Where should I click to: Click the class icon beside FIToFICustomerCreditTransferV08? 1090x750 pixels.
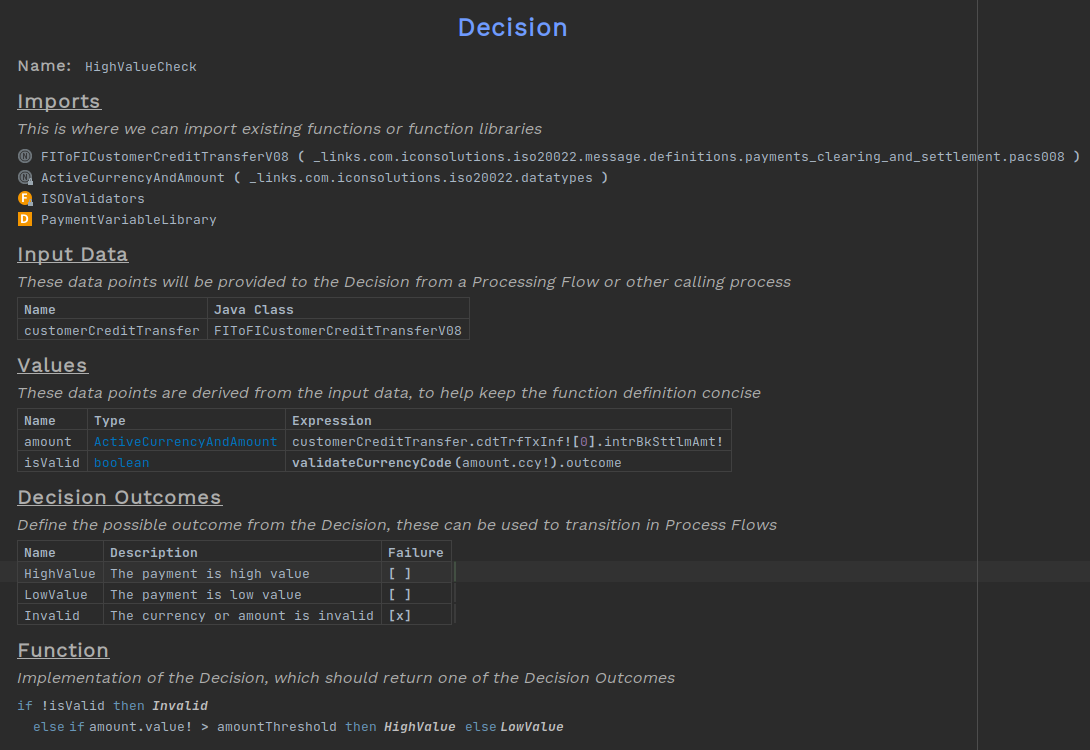pos(24,156)
